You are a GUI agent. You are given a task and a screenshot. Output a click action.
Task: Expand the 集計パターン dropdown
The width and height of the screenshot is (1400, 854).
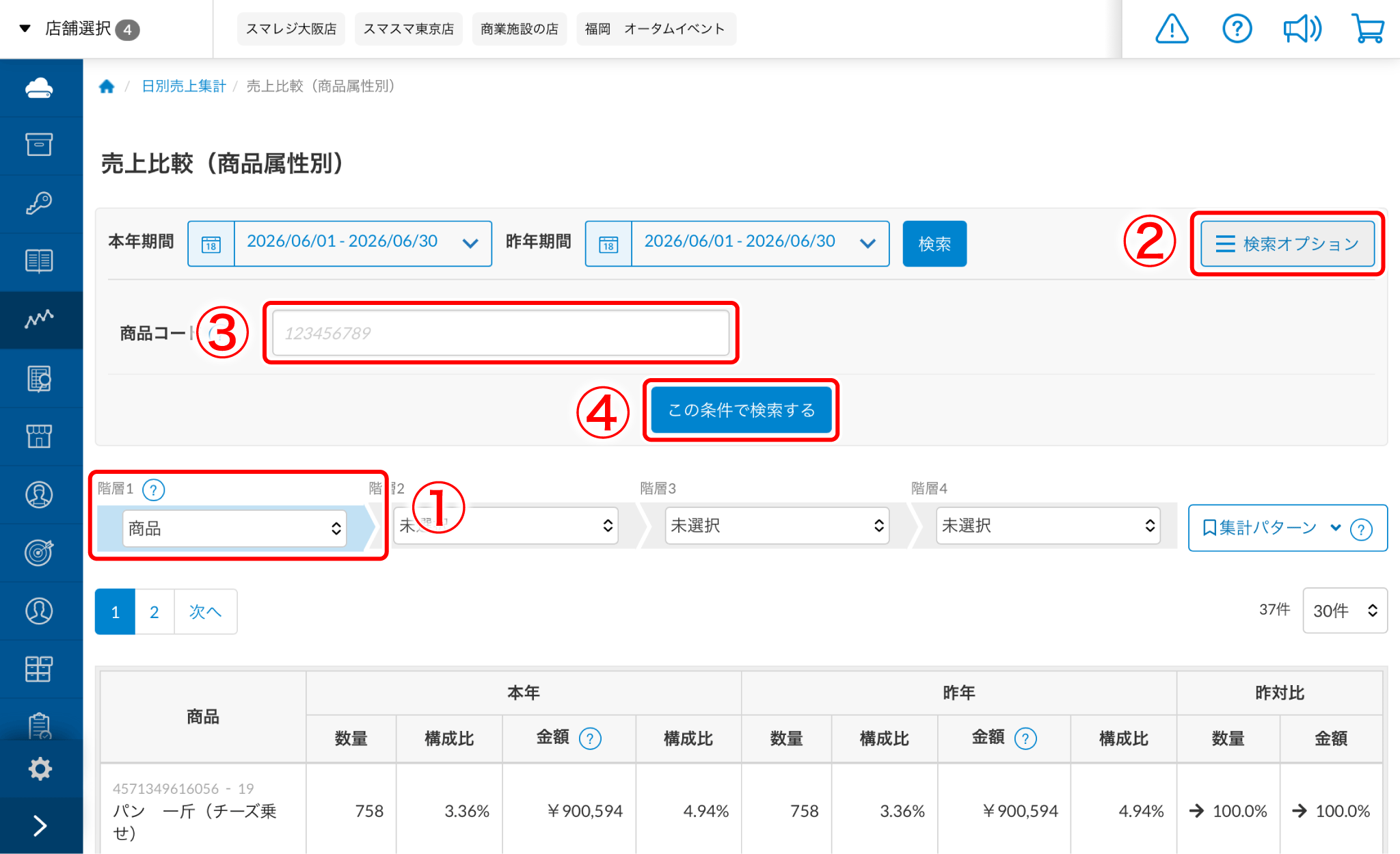tap(1271, 528)
